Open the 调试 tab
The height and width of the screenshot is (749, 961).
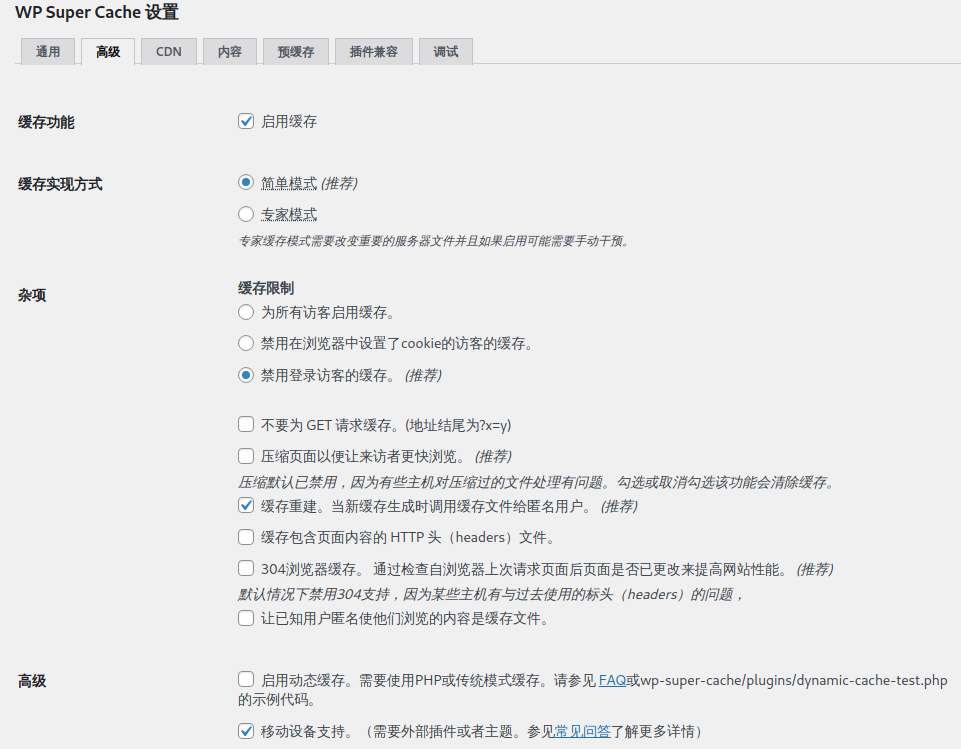446,52
